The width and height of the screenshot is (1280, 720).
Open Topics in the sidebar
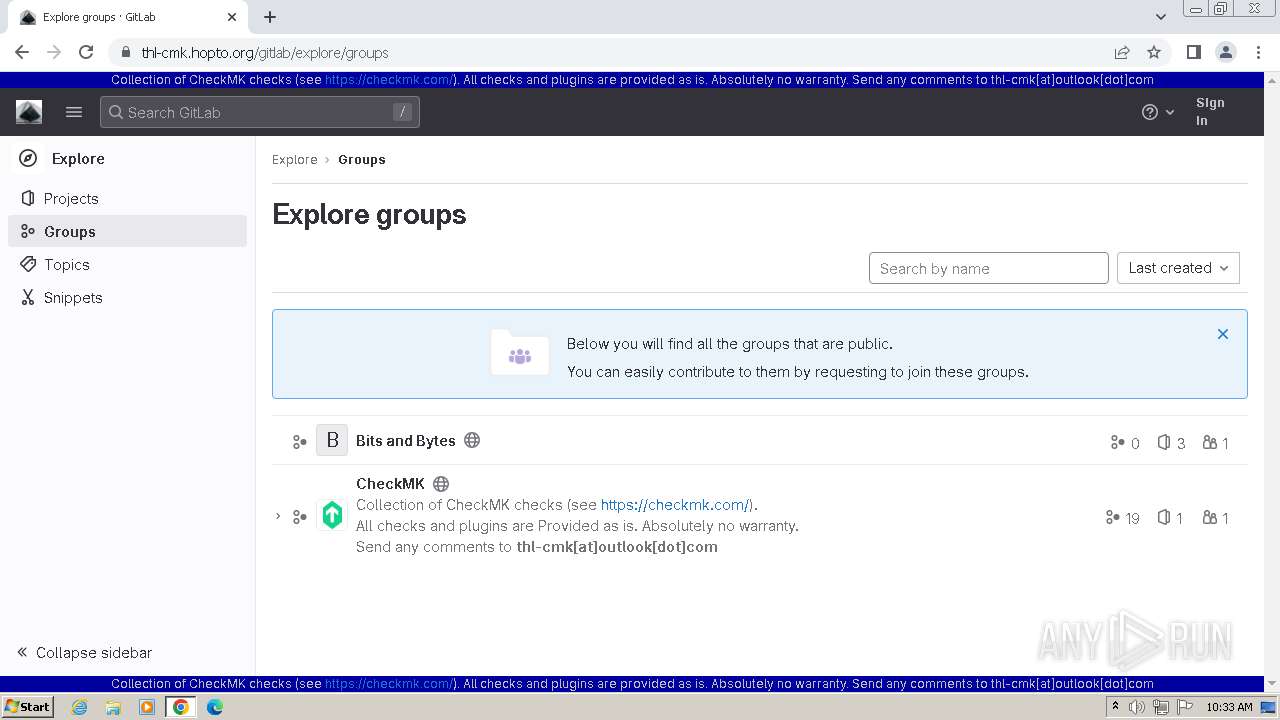[x=127, y=264]
